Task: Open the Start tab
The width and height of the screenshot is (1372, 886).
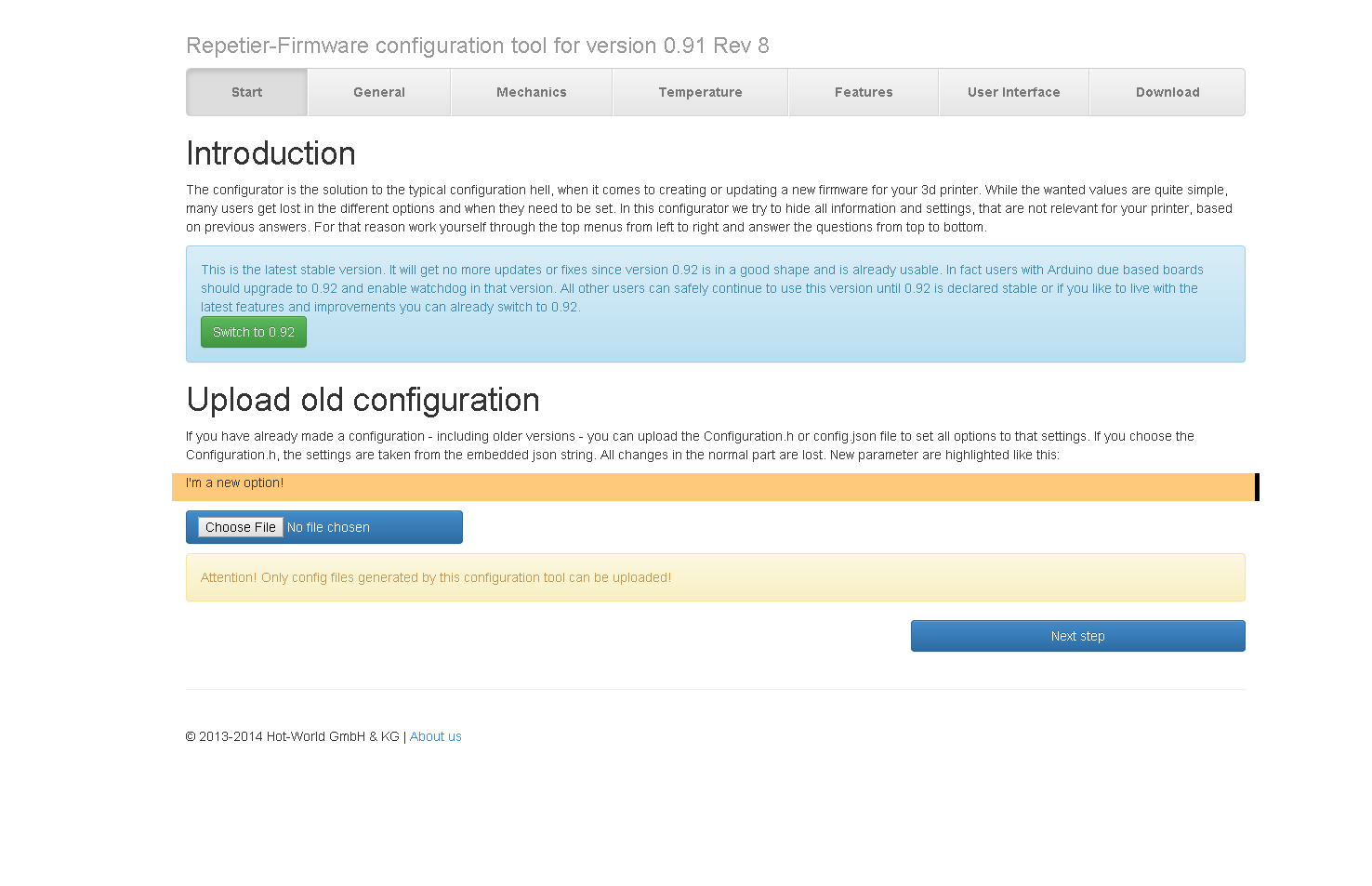Action: pos(246,92)
